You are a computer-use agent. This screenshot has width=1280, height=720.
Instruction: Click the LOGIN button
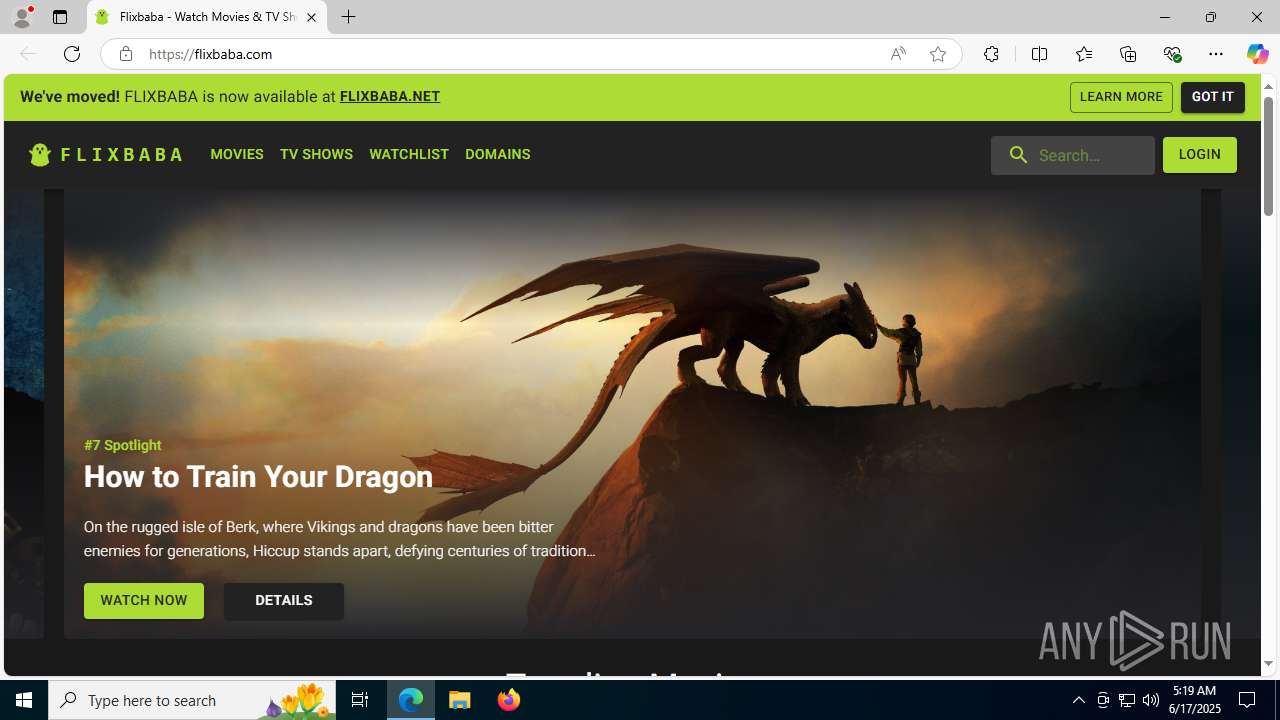pos(1200,155)
